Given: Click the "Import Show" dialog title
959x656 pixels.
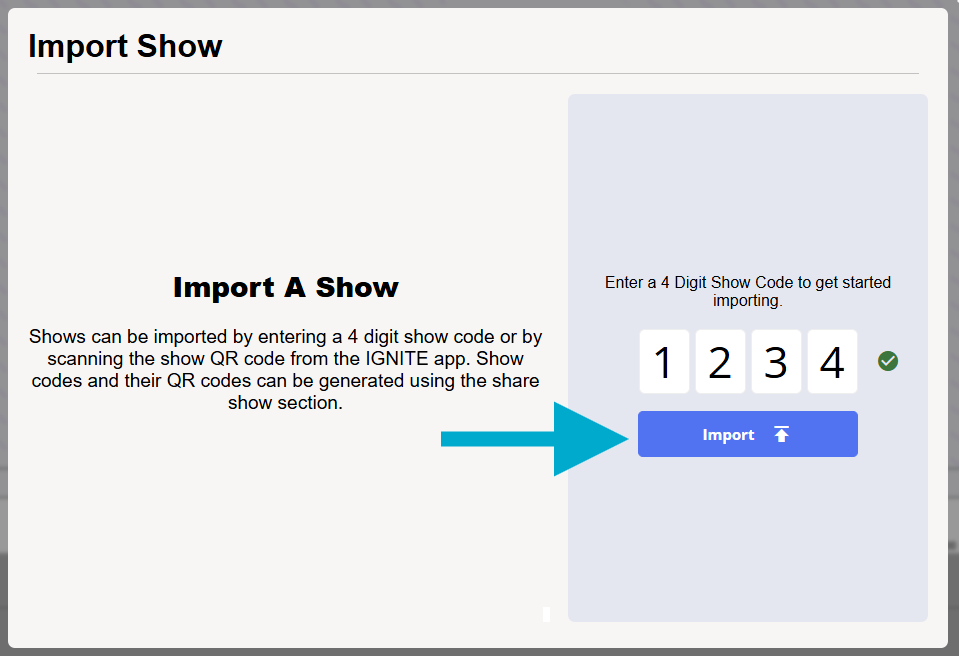Looking at the screenshot, I should tap(125, 46).
